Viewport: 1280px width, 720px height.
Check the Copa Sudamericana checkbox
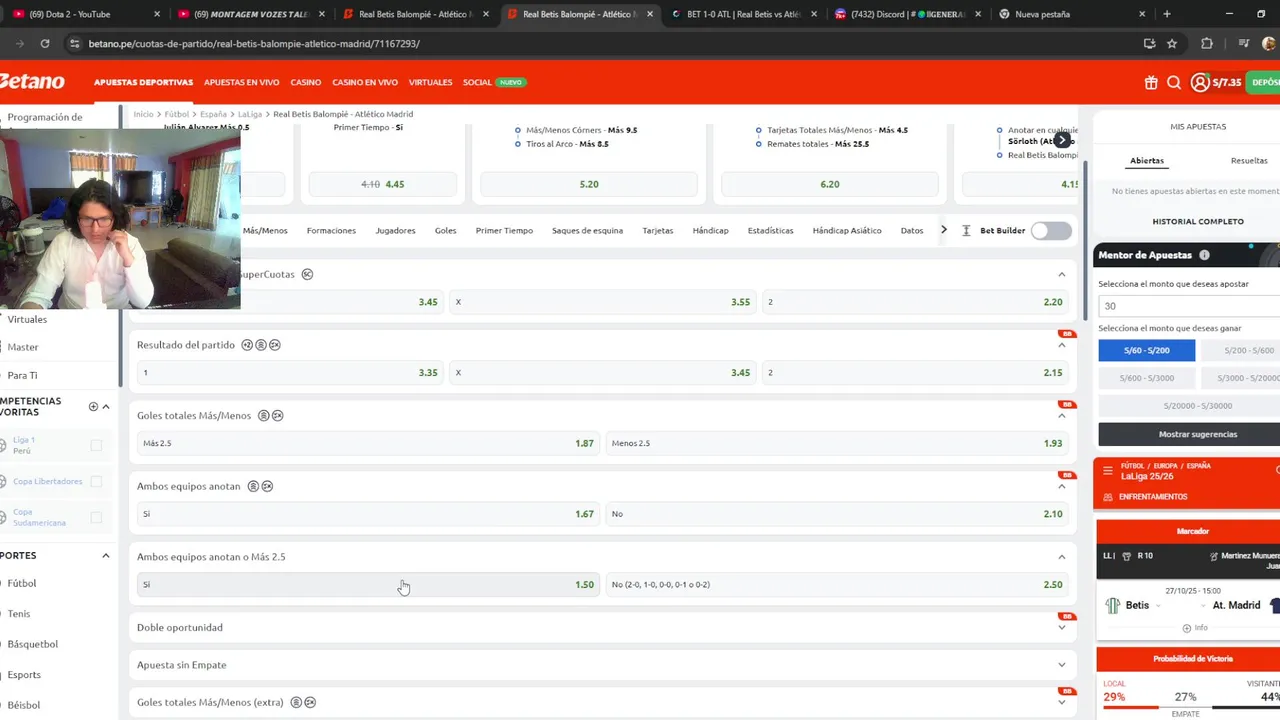[96, 517]
